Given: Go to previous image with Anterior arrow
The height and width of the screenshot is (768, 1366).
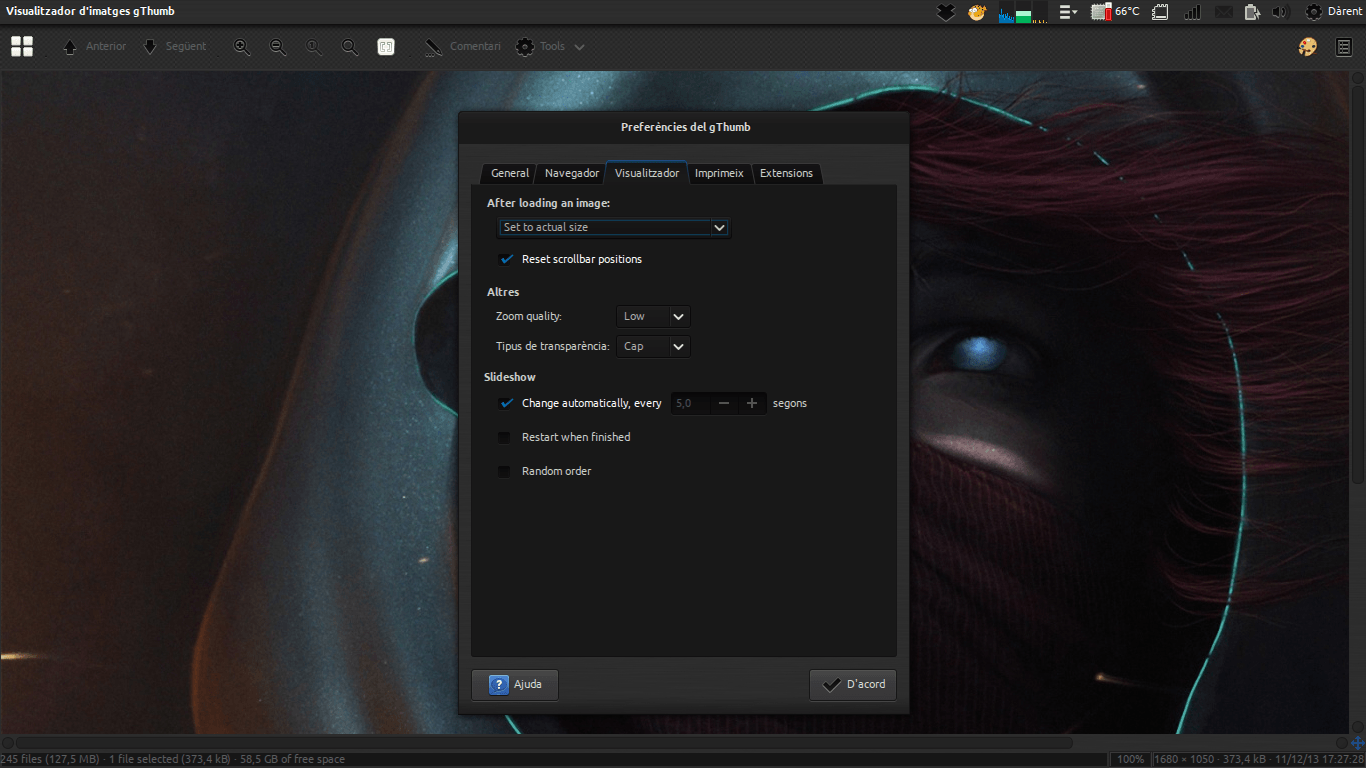Looking at the screenshot, I should pyautogui.click(x=70, y=47).
